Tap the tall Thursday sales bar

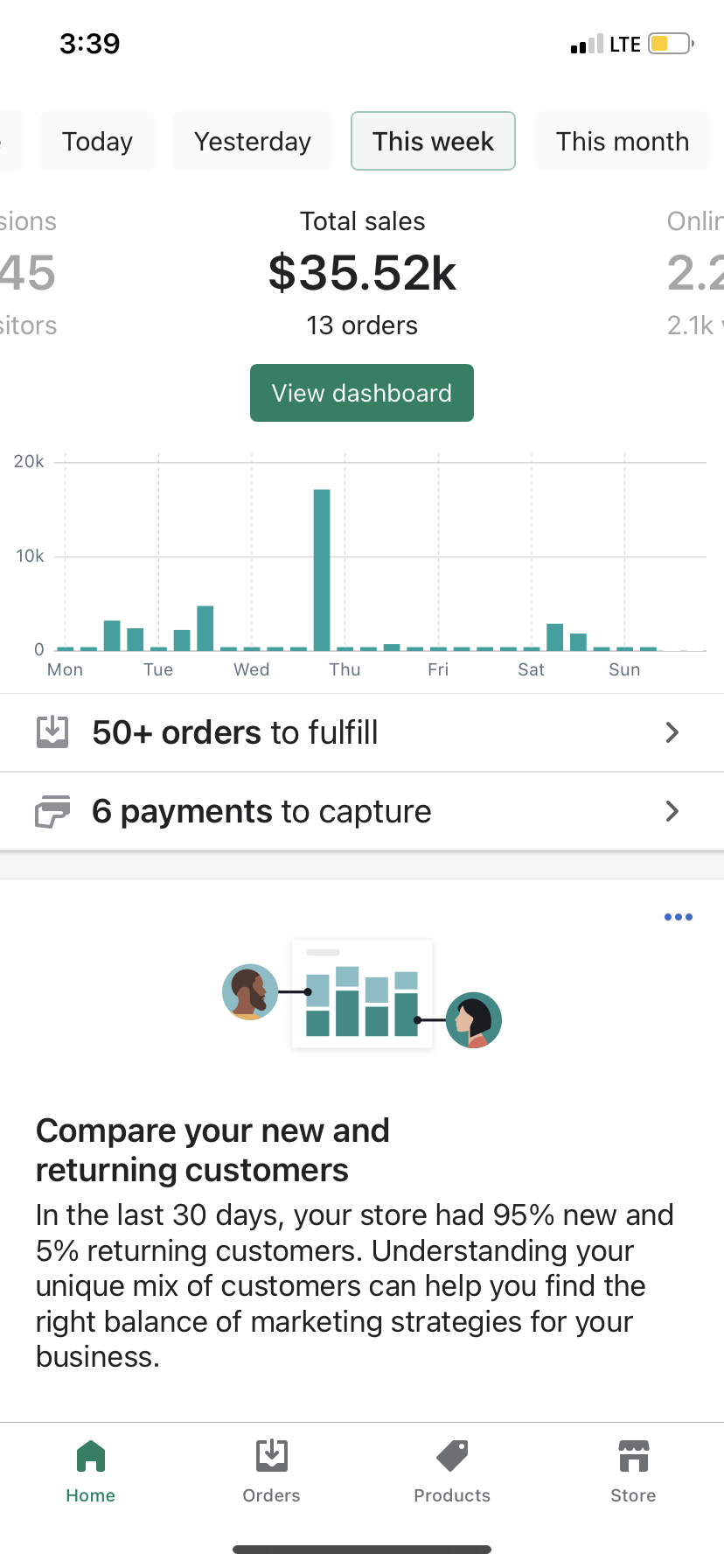coord(322,569)
